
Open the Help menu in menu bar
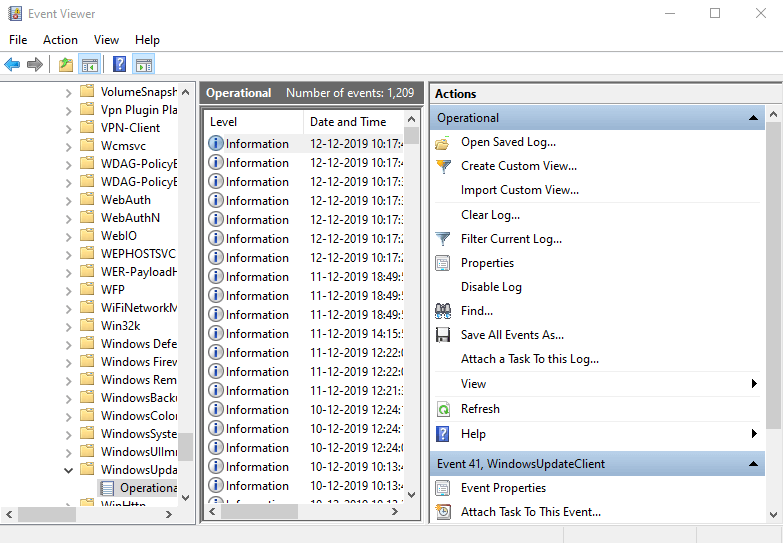click(147, 40)
